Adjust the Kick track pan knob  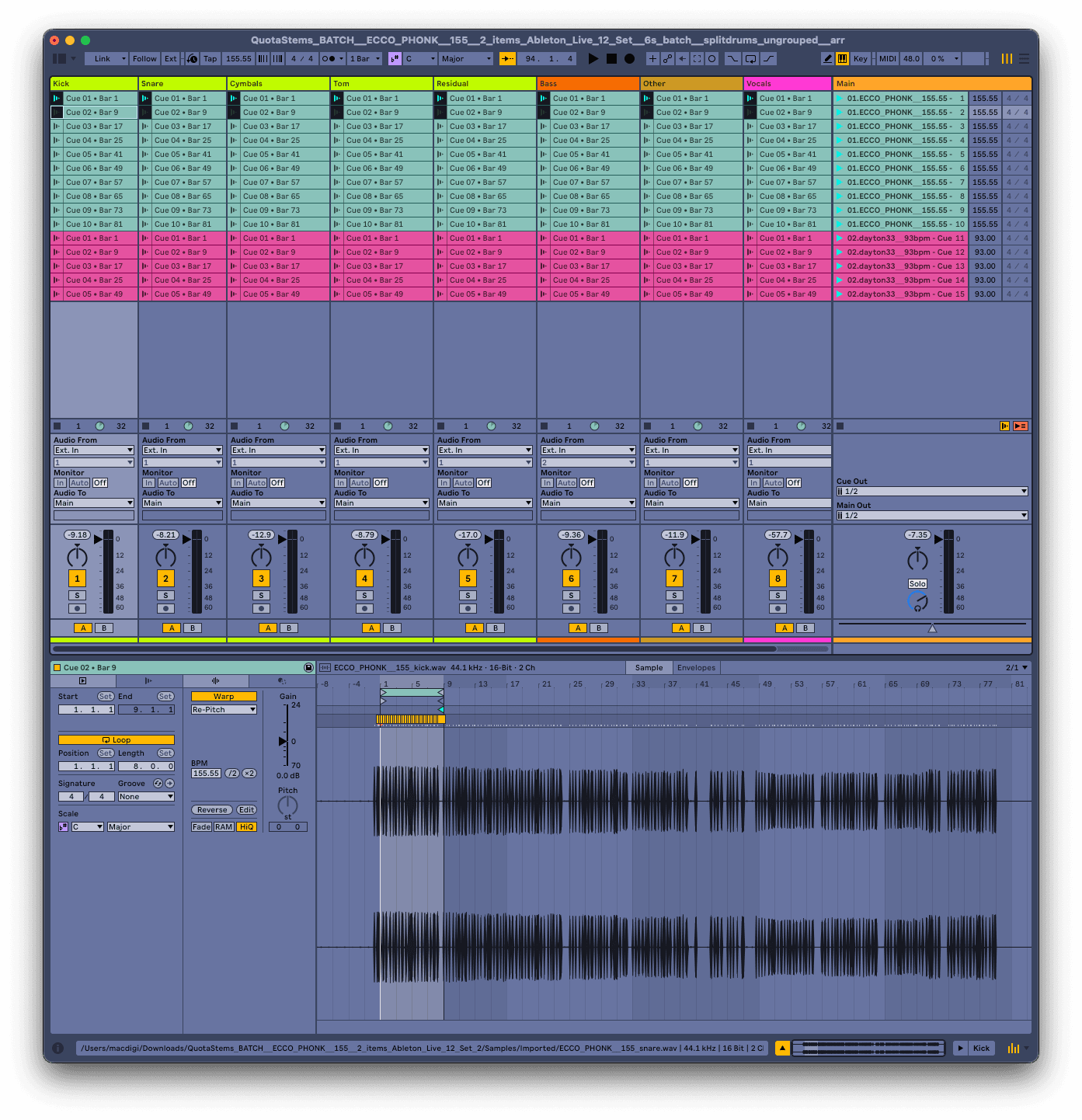click(77, 556)
